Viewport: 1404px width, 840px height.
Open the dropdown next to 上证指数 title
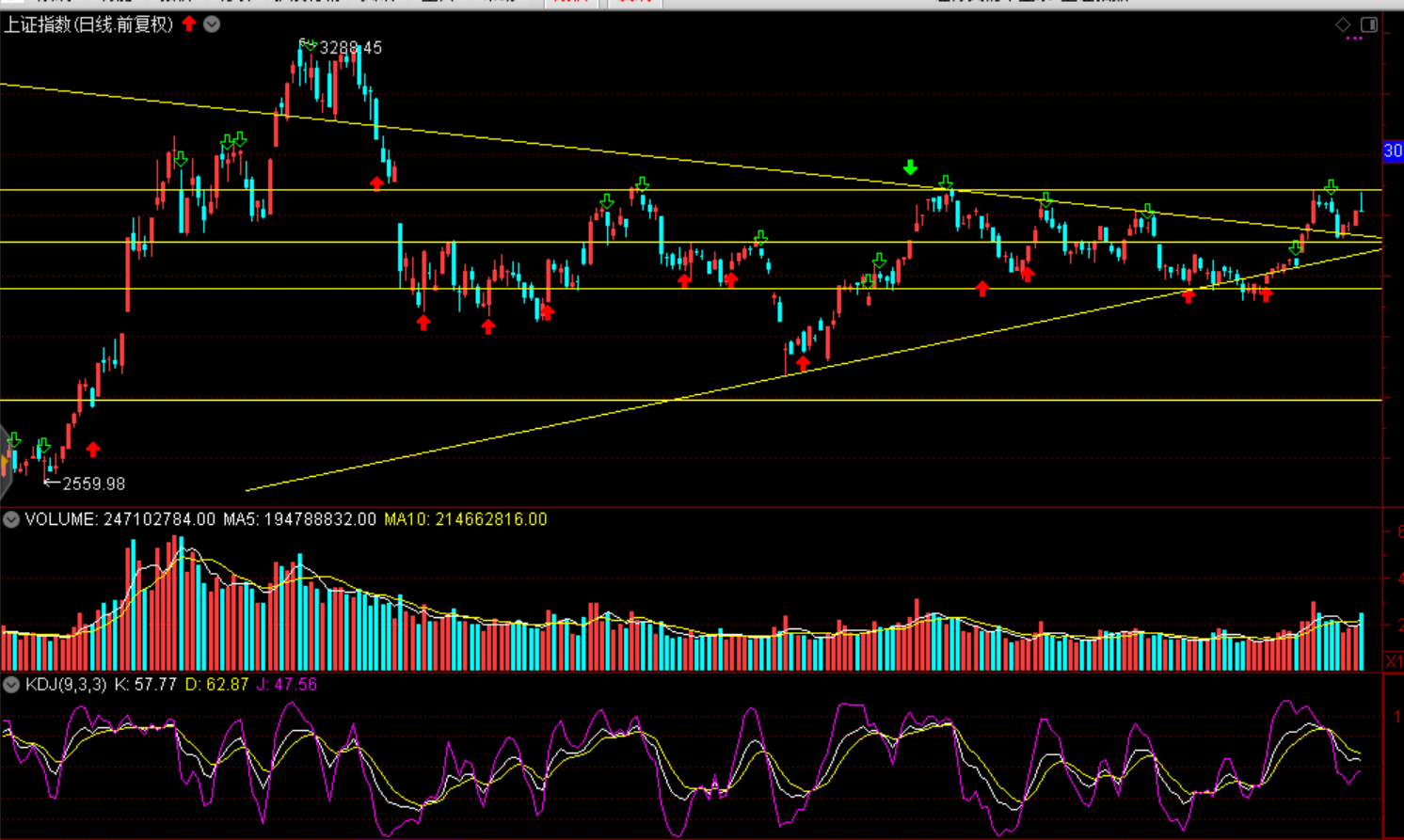(x=212, y=24)
